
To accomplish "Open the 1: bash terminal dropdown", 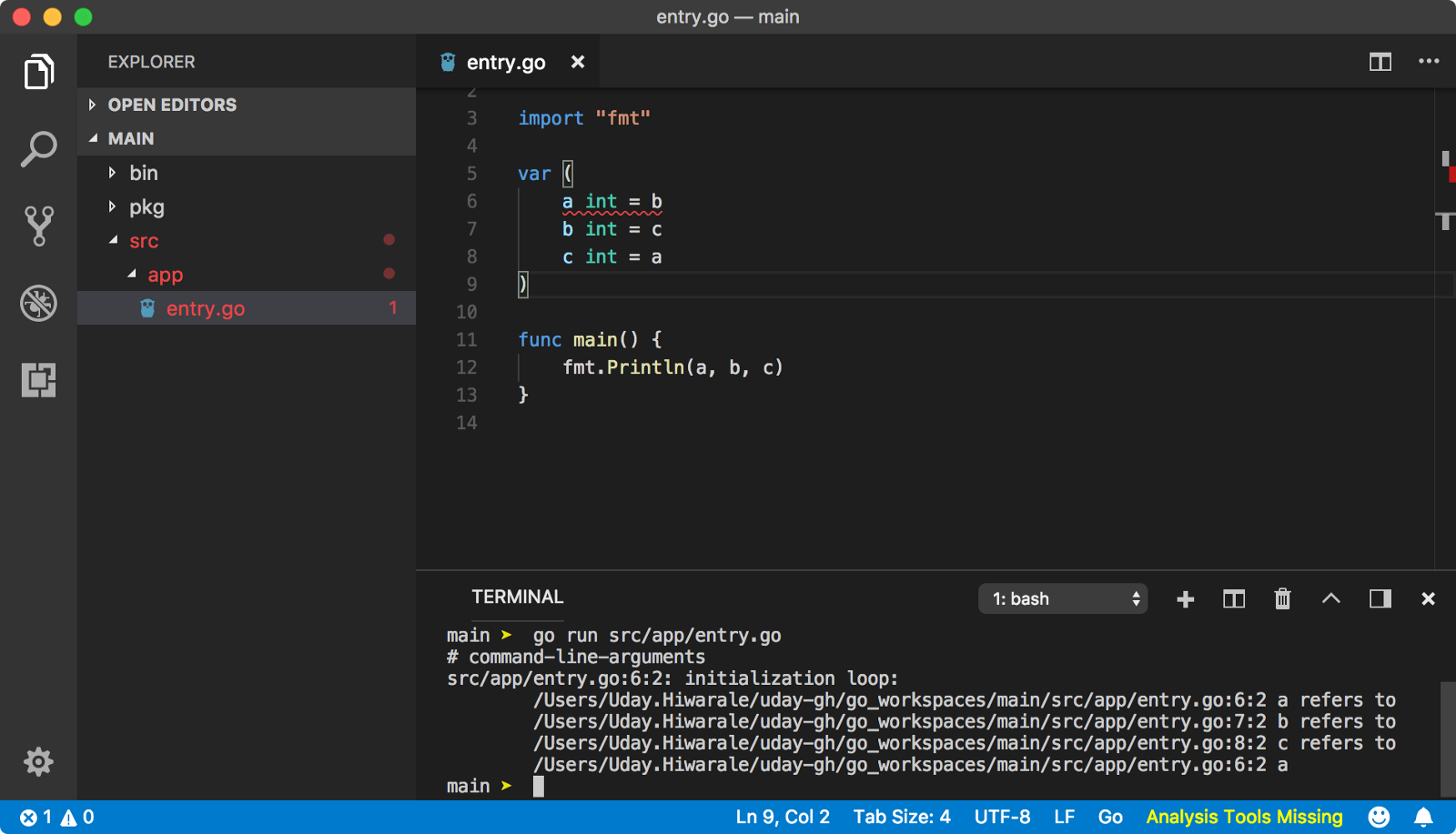I will (x=1063, y=598).
